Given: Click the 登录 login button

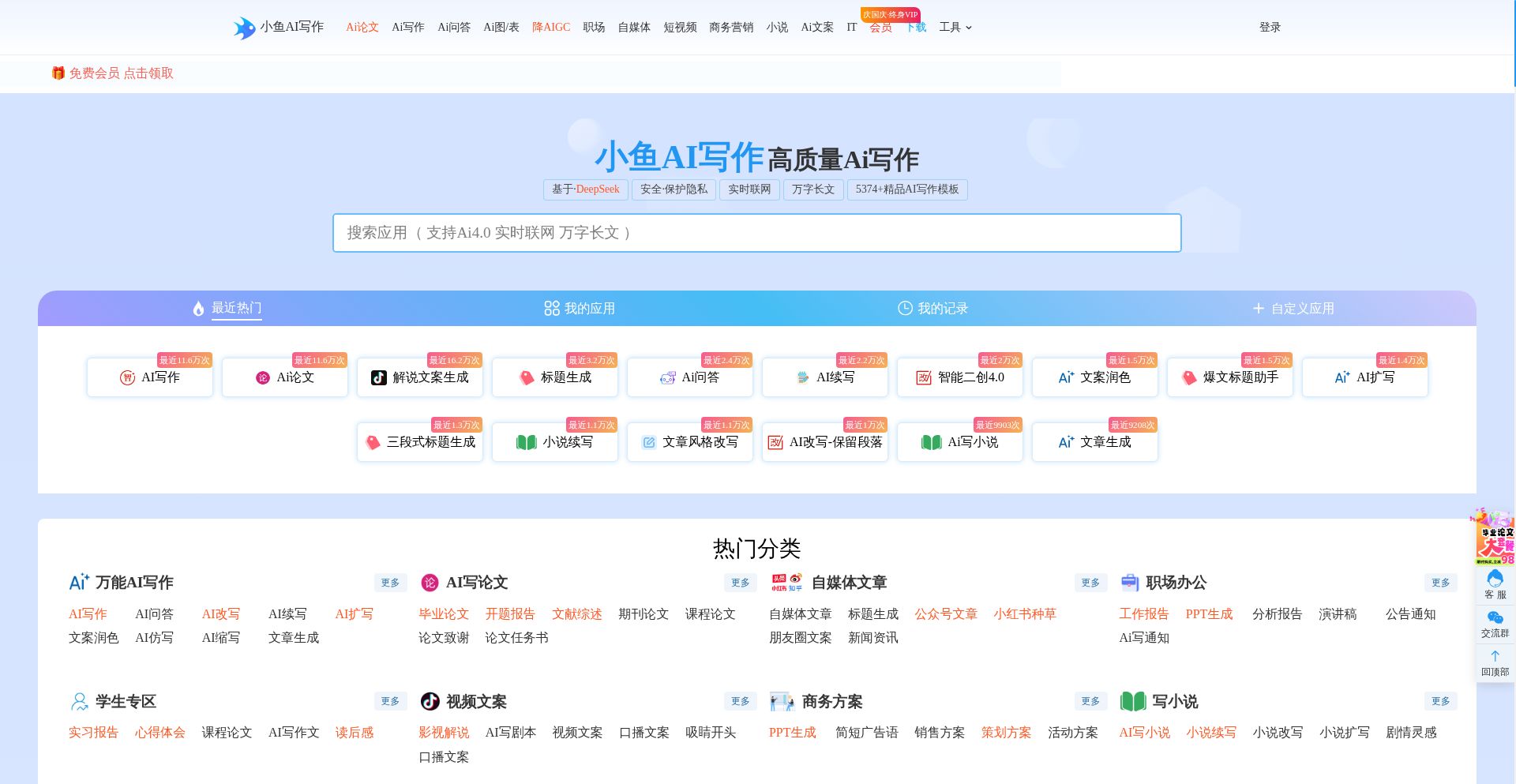Looking at the screenshot, I should tap(1270, 26).
